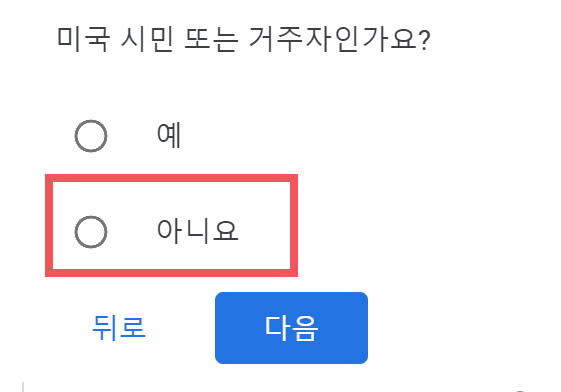Select the 예 radio button circle
This screenshot has width=561, height=392.
(x=91, y=136)
